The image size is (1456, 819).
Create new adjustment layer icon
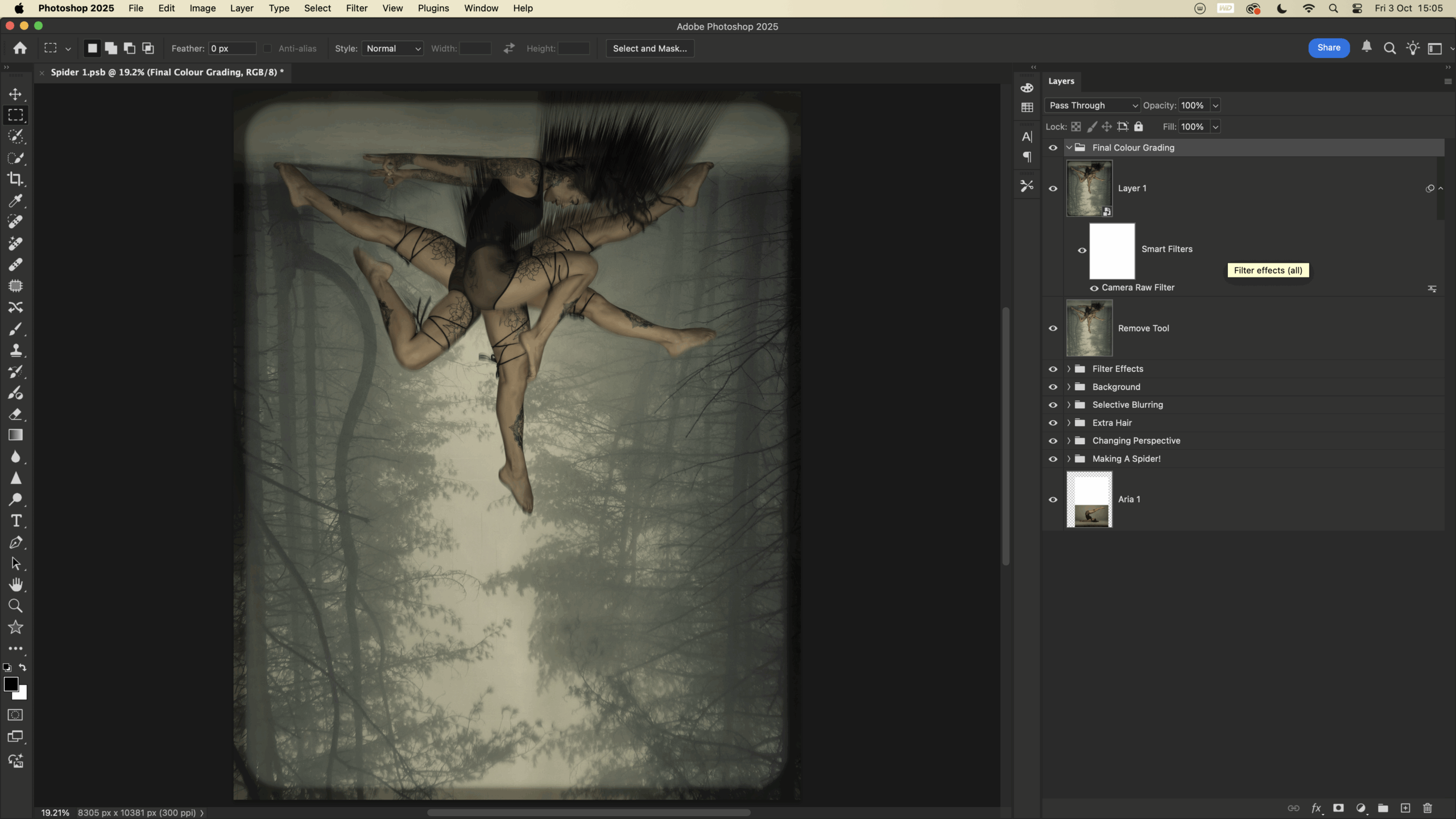(1360, 808)
